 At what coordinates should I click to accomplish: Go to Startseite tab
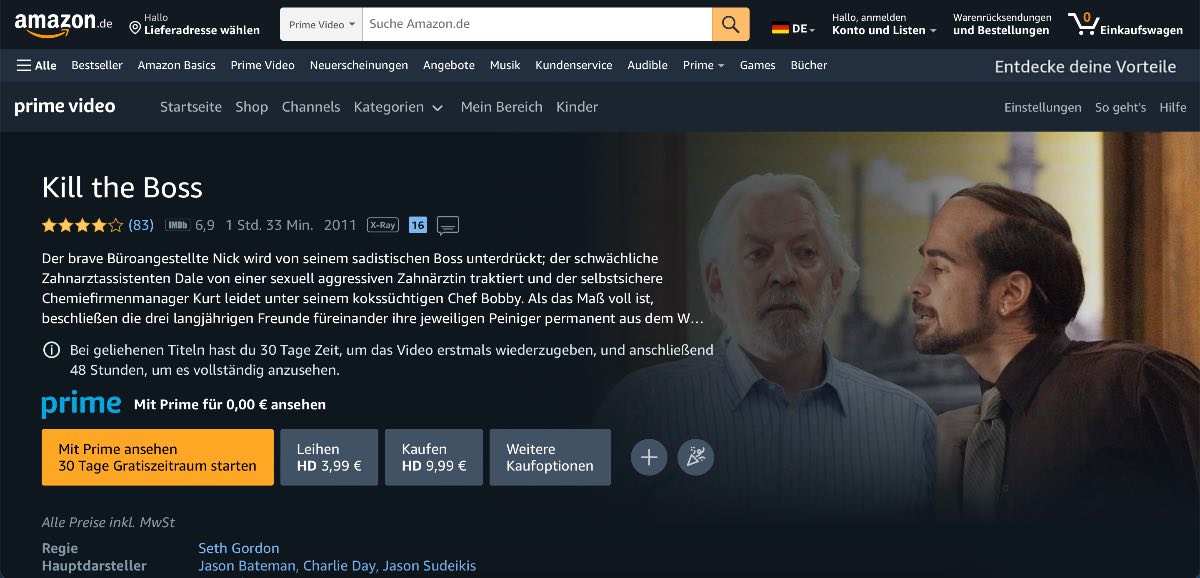[x=191, y=107]
